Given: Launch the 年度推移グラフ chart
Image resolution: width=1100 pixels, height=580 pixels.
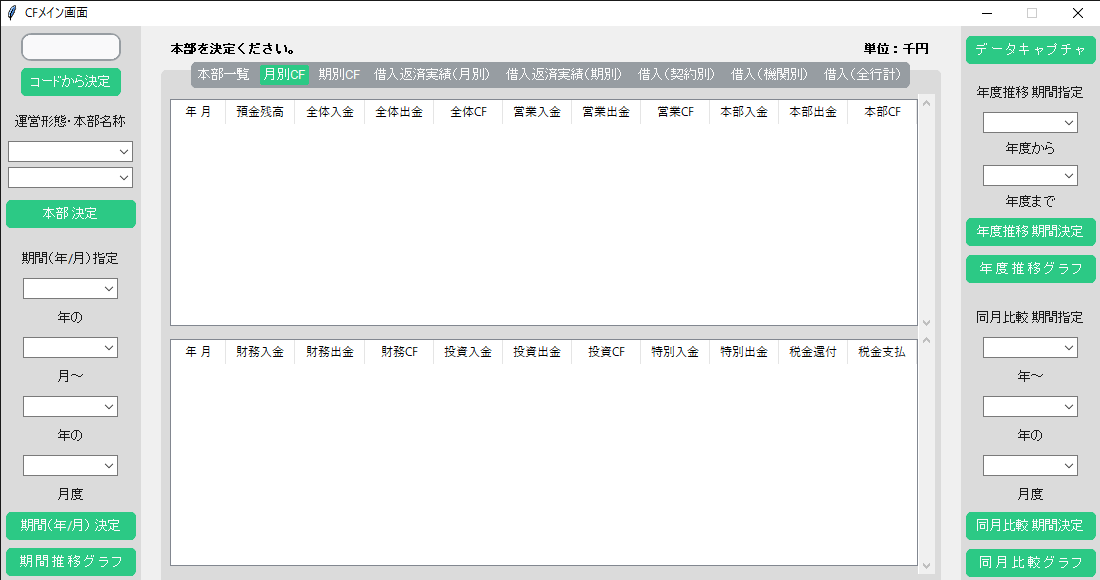Looking at the screenshot, I should coord(1030,268).
